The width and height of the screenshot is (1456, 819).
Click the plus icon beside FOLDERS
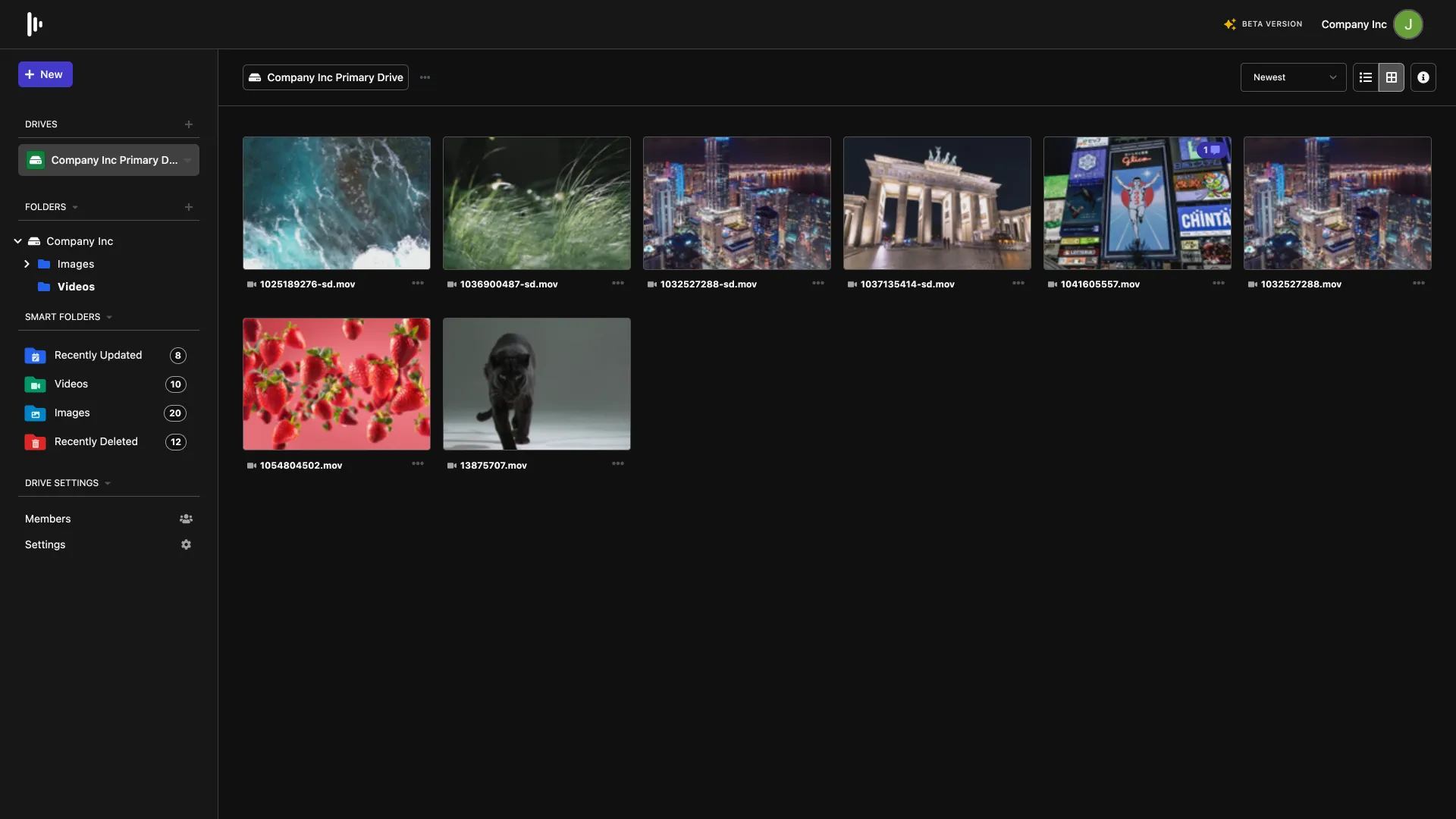coord(189,207)
